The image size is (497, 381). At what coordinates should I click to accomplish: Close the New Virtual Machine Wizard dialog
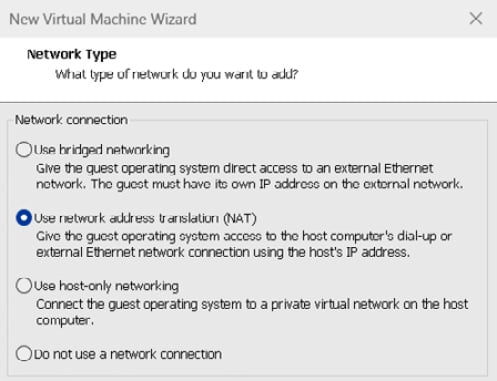476,18
